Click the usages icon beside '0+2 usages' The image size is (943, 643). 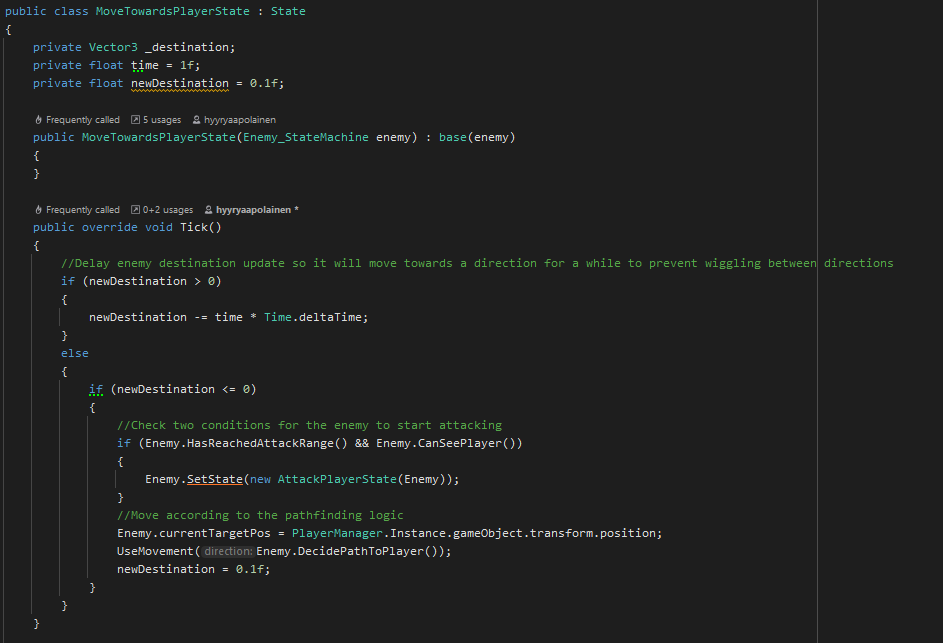(135, 210)
